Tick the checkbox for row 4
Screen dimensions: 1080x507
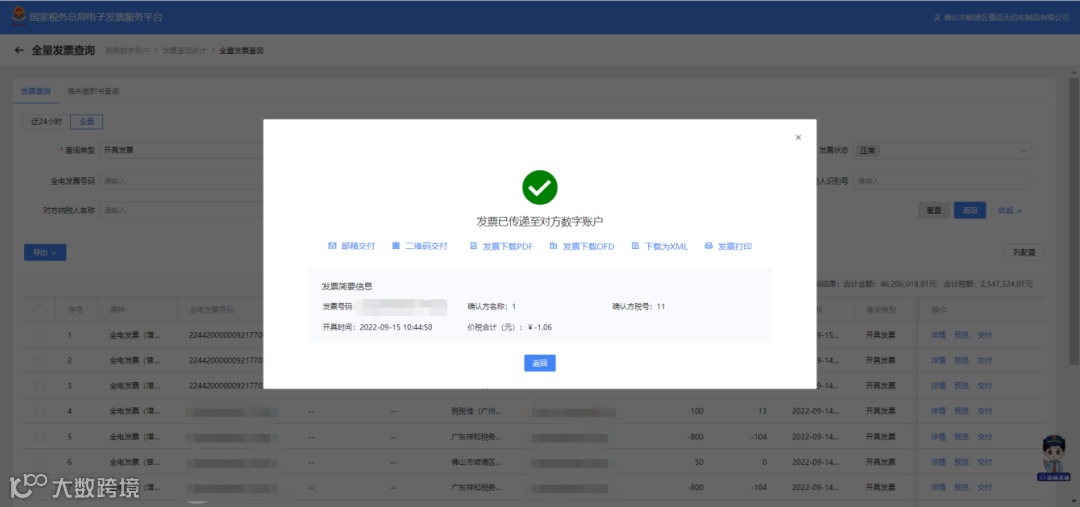point(40,411)
